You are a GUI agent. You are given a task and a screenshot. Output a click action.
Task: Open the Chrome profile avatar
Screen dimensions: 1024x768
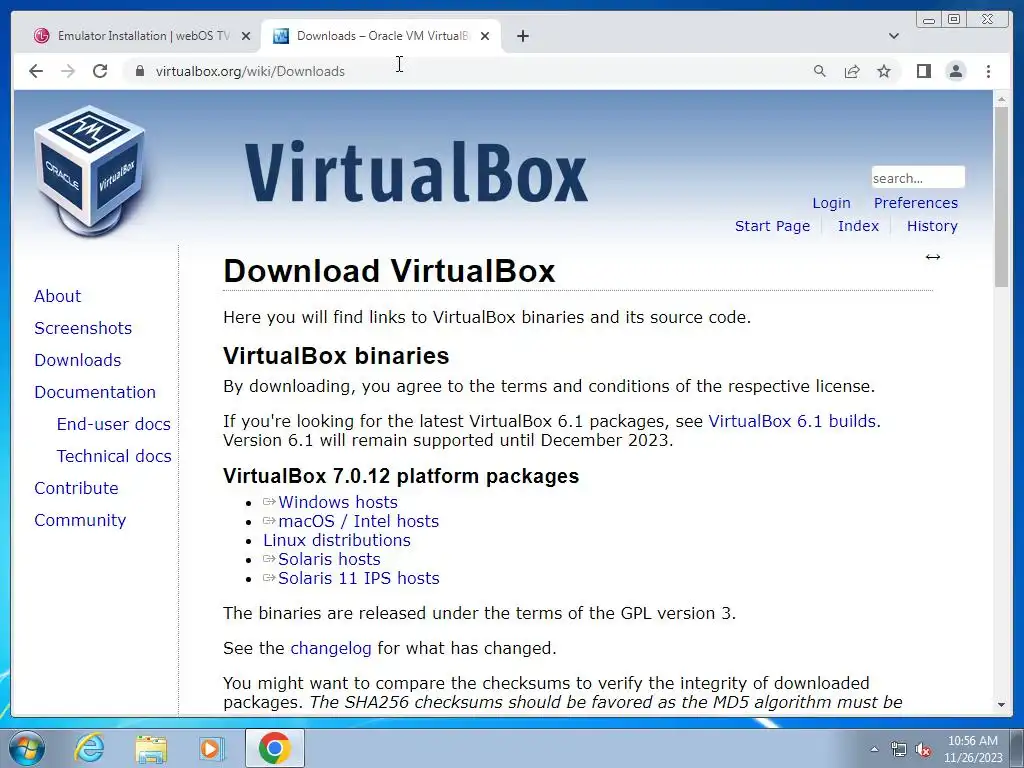coord(955,71)
